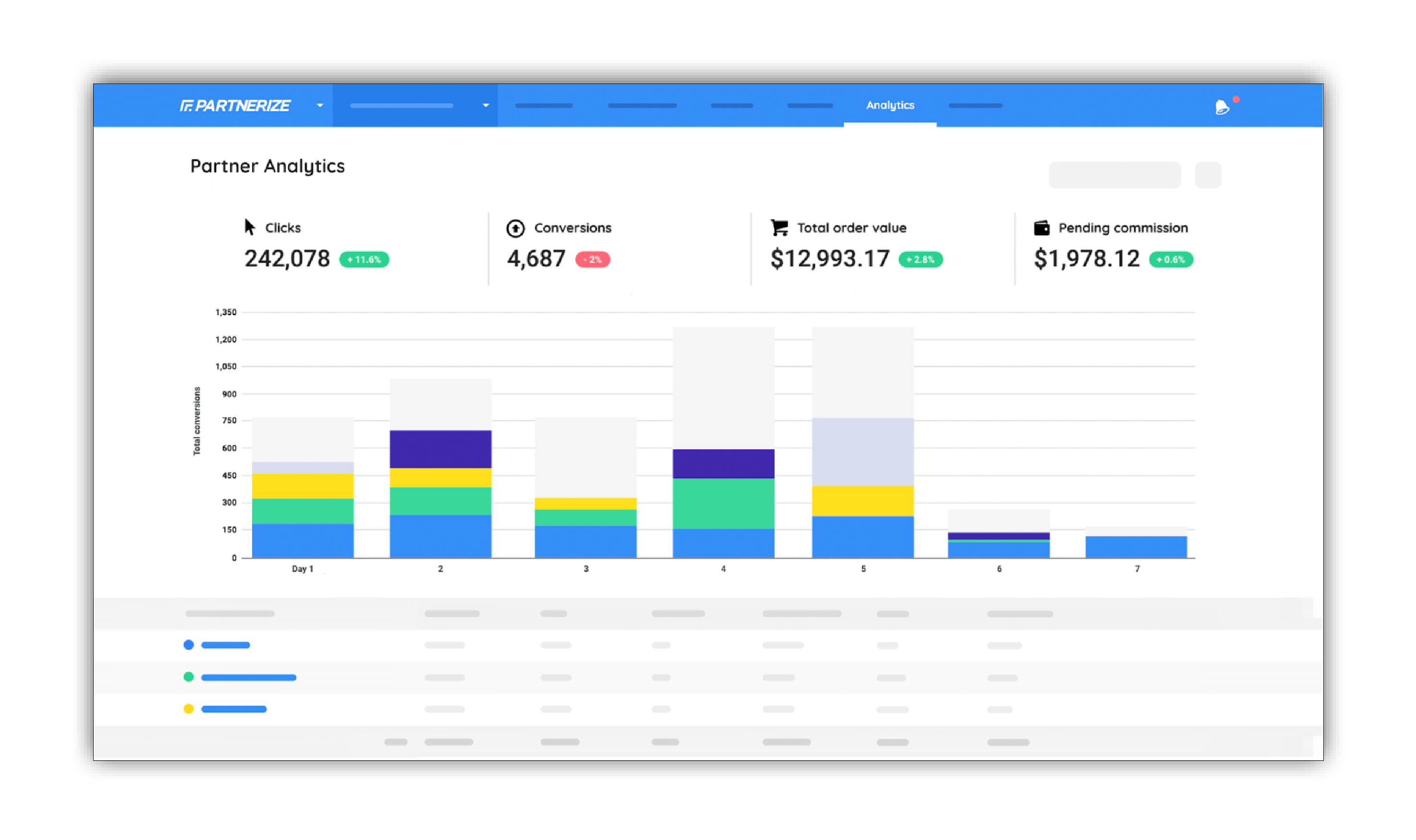The width and height of the screenshot is (1416, 840).
Task: Toggle the yellow legend dot series
Action: 189,708
